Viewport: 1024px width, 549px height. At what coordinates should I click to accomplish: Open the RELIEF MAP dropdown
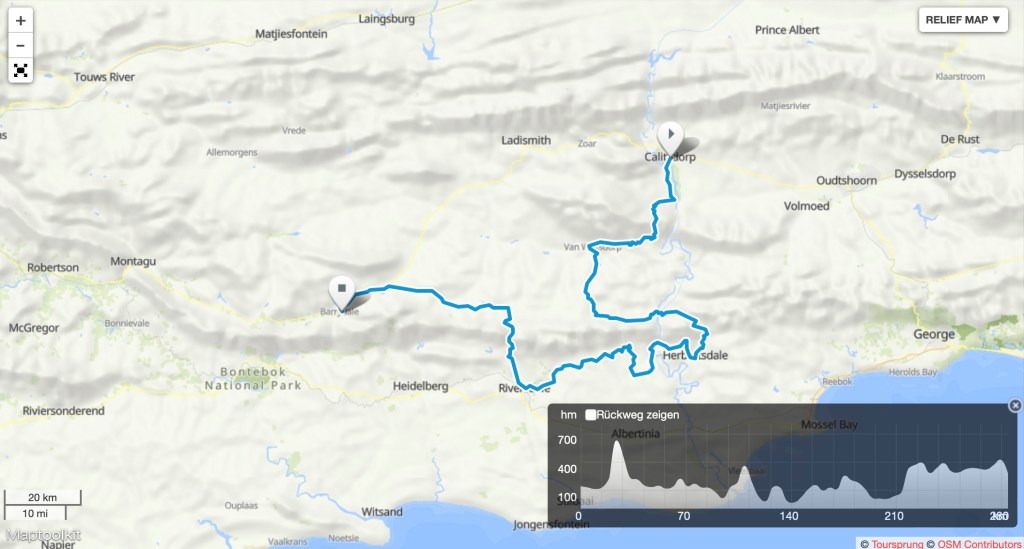pos(963,20)
